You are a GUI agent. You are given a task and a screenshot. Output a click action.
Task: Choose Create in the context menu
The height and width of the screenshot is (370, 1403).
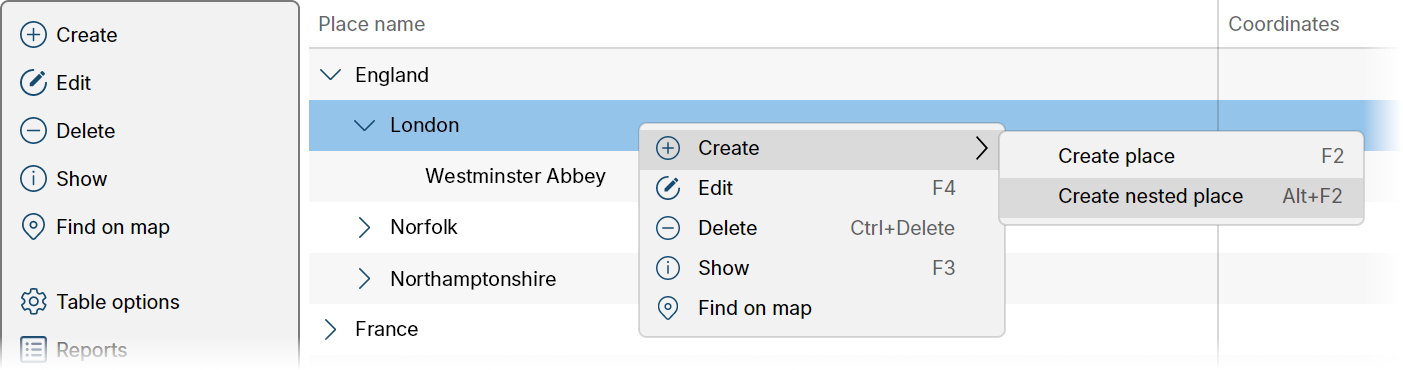(x=822, y=148)
